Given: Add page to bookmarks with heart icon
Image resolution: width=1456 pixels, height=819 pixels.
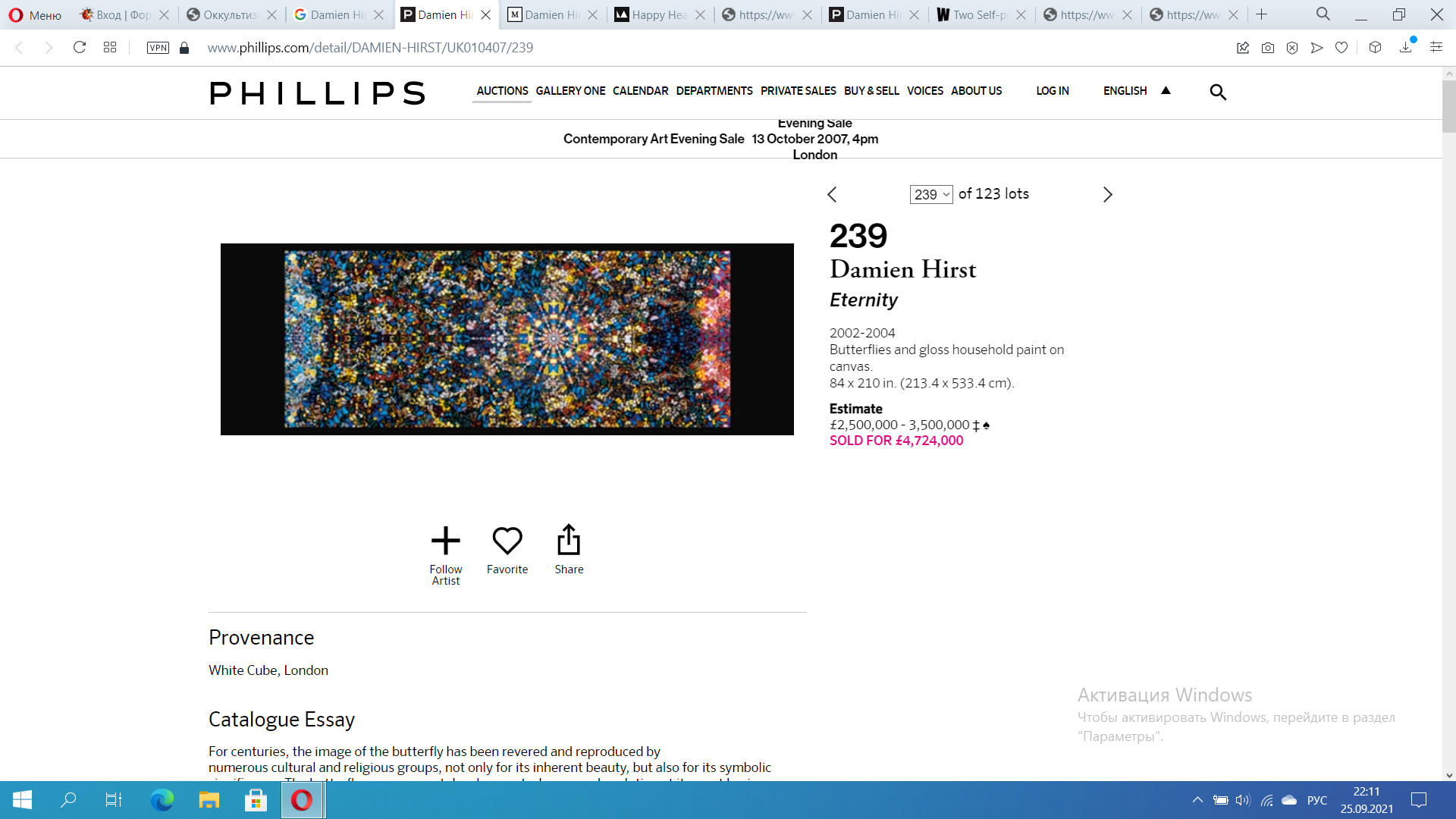Looking at the screenshot, I should (1341, 48).
